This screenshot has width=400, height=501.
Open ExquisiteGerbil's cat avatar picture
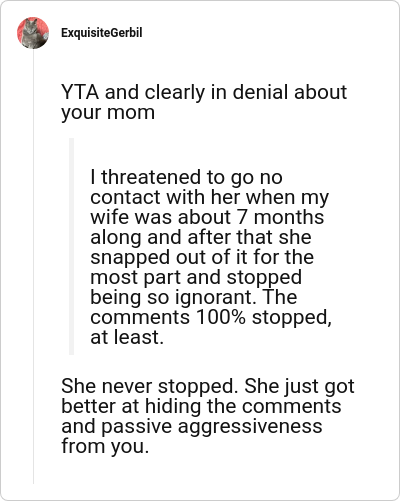(x=33, y=33)
